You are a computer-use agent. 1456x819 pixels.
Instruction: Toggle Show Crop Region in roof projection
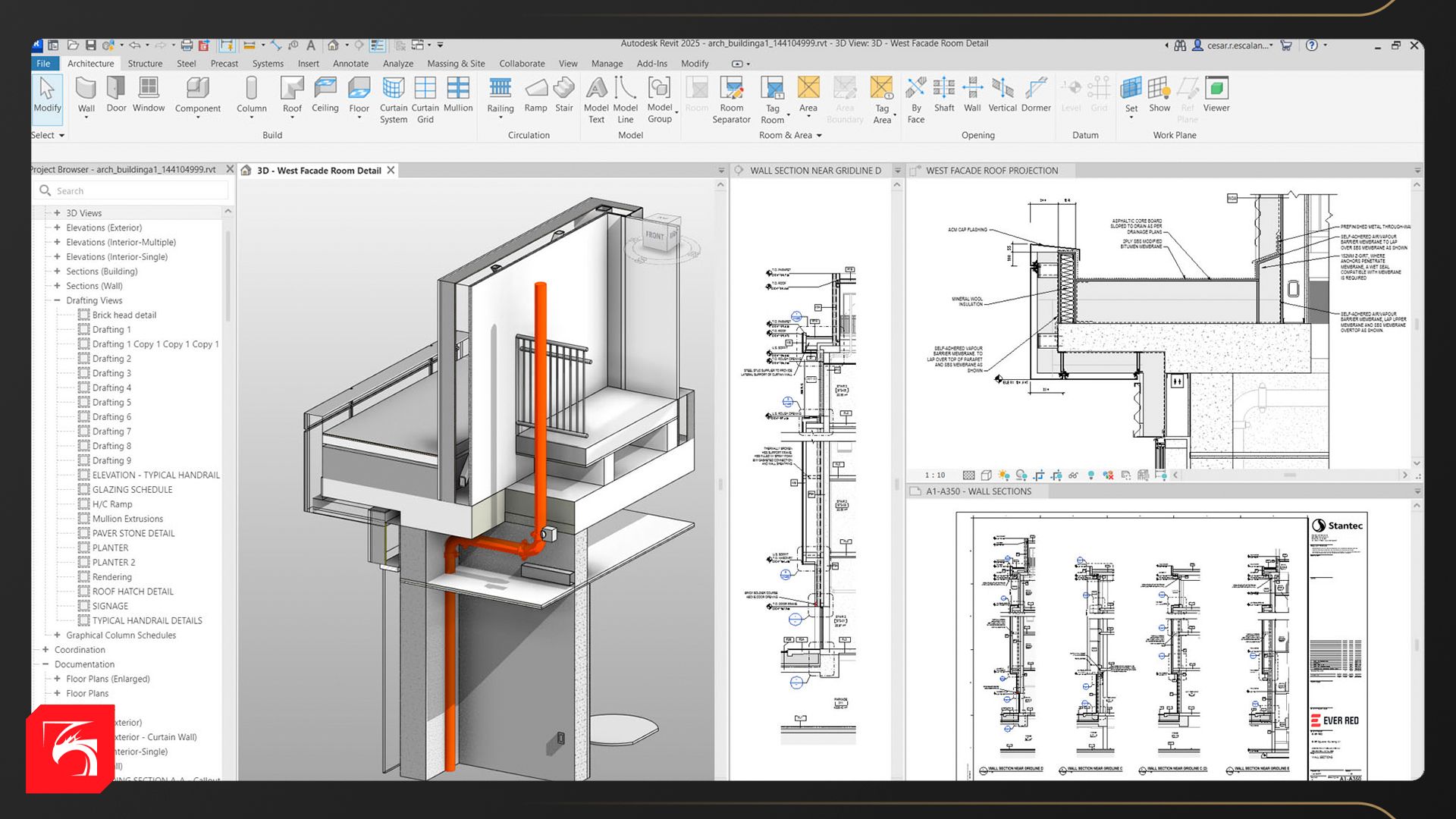point(1056,475)
